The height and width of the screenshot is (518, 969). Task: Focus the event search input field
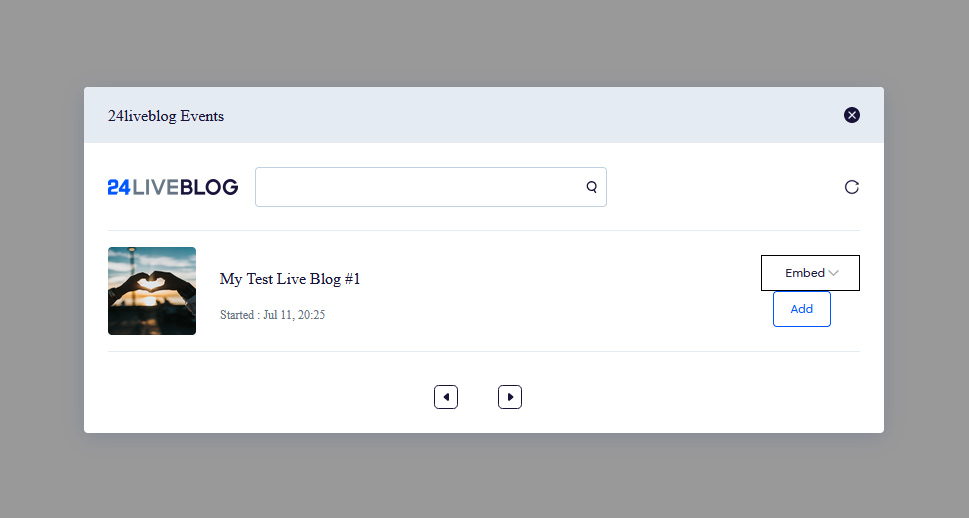tap(431, 187)
